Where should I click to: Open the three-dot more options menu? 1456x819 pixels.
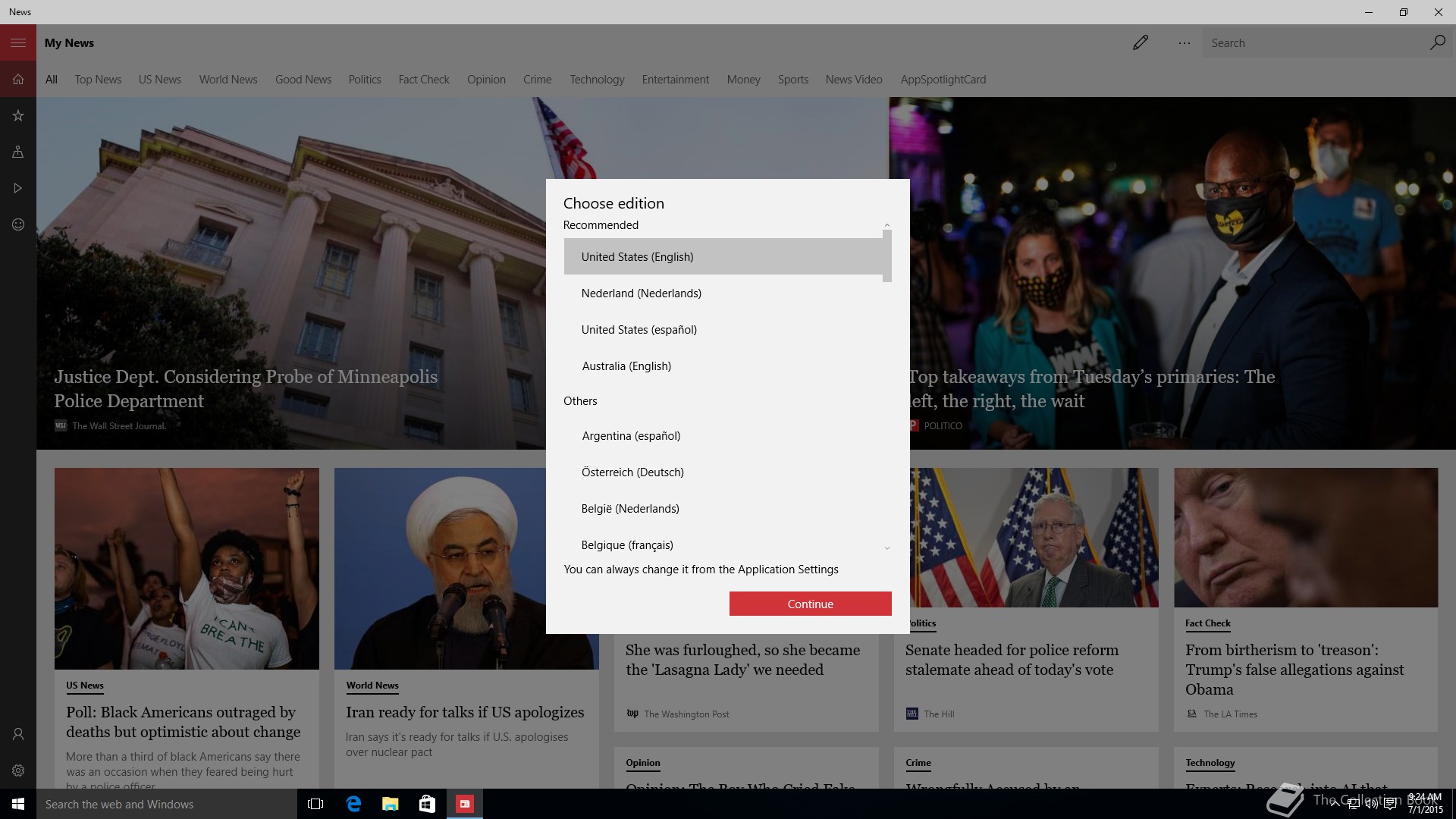(x=1185, y=43)
